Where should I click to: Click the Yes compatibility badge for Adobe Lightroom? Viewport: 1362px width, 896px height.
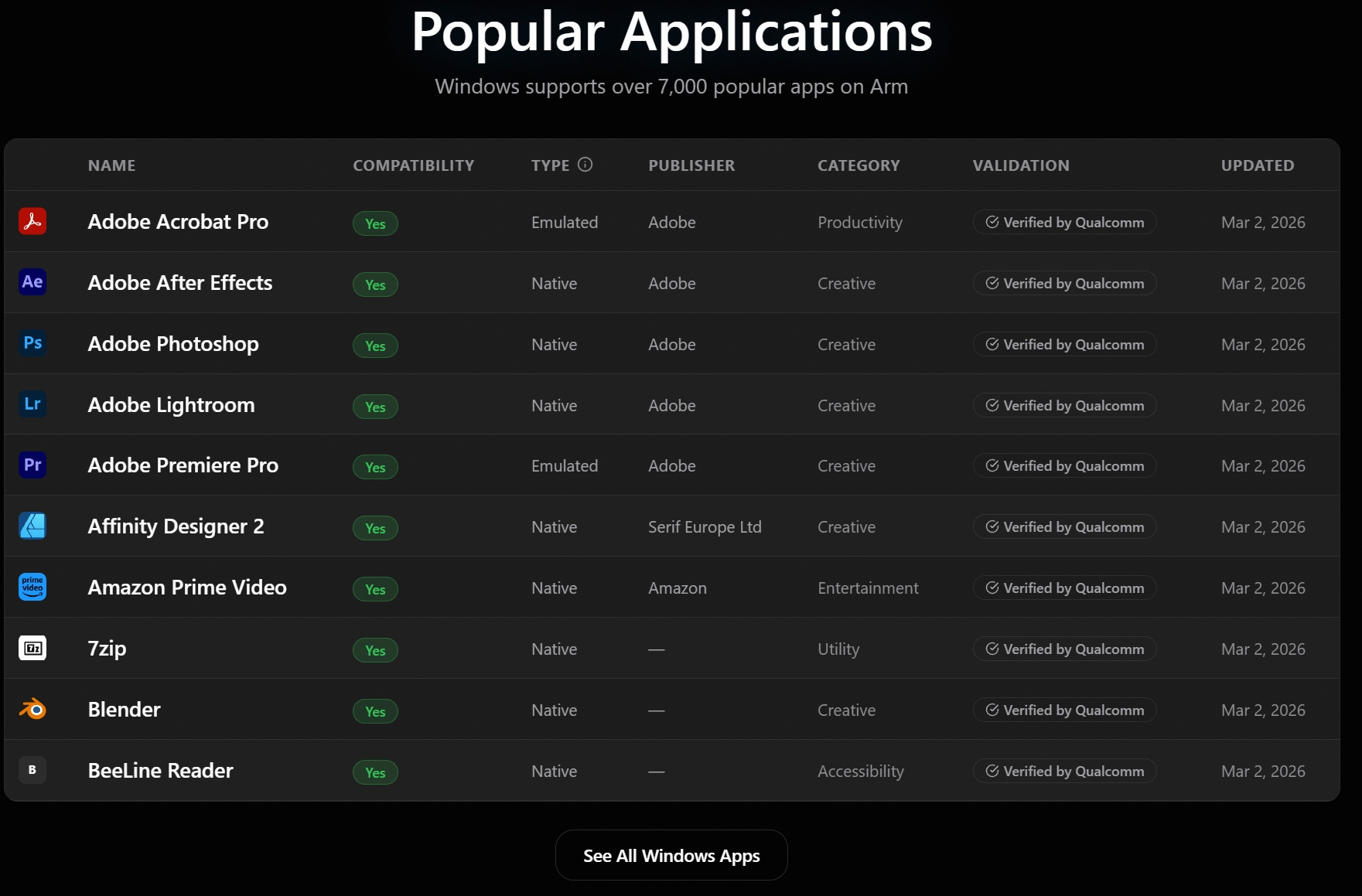[x=375, y=407]
